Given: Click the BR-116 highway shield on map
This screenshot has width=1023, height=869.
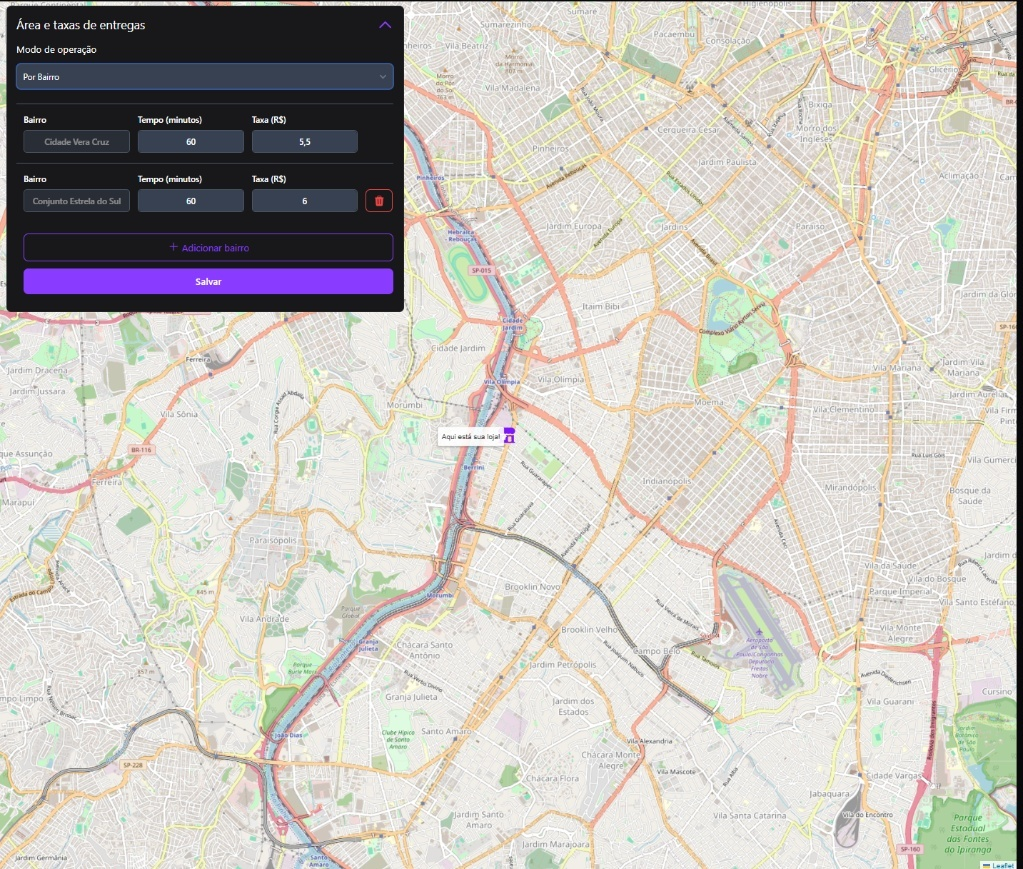Looking at the screenshot, I should 140,450.
